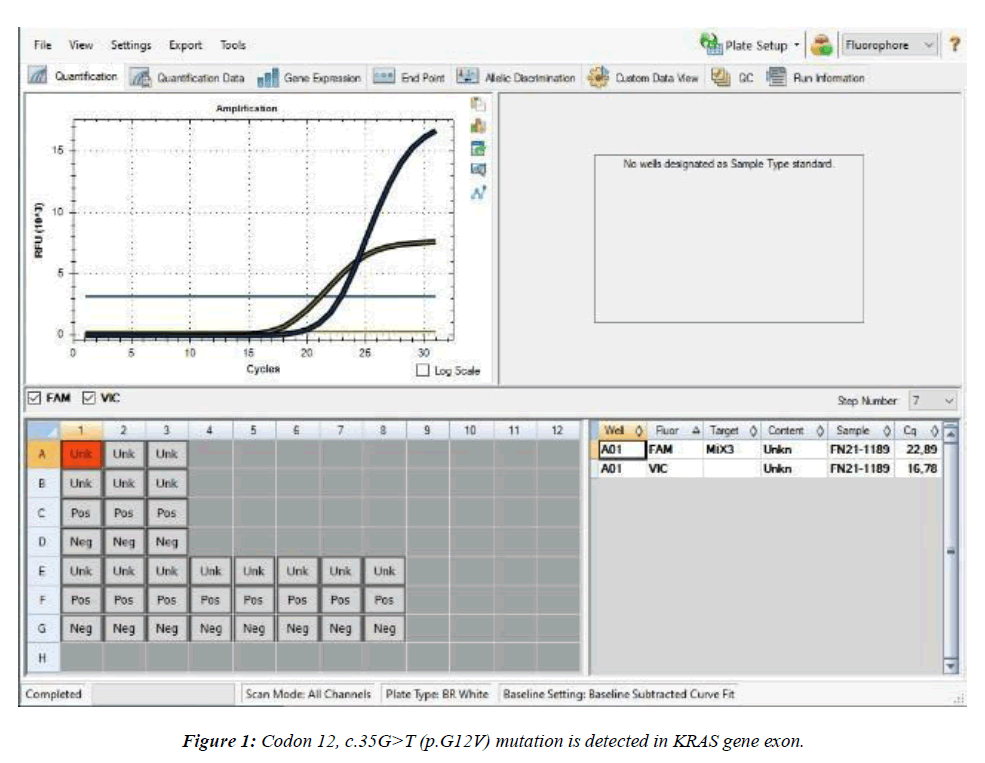Screen dimensions: 985x763
Task: Click the bar chart icon beside the Amplification plot
Action: (x=478, y=126)
